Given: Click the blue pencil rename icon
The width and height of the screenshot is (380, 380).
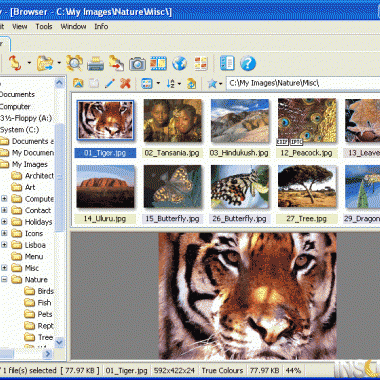Looking at the screenshot, I should pyautogui.click(x=110, y=83).
